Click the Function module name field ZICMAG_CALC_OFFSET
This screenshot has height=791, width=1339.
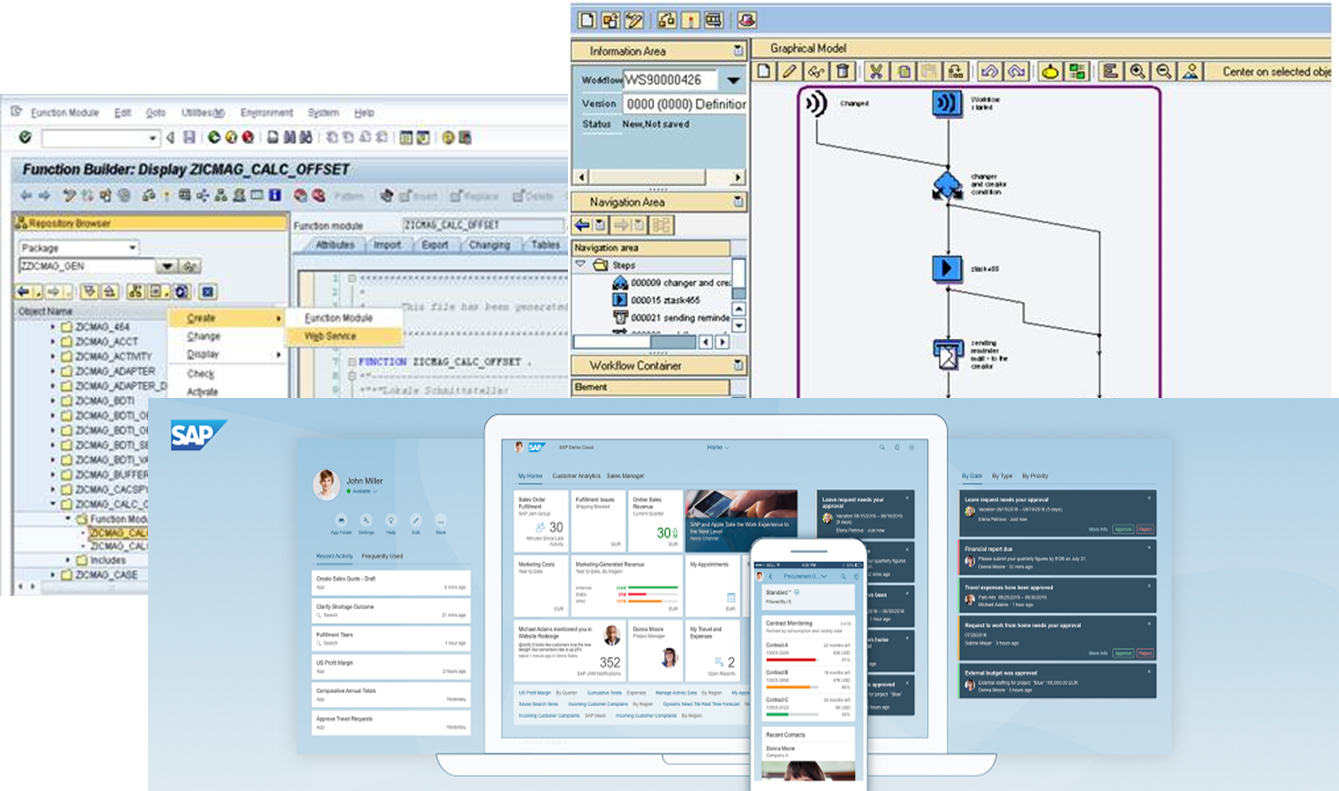[x=483, y=225]
